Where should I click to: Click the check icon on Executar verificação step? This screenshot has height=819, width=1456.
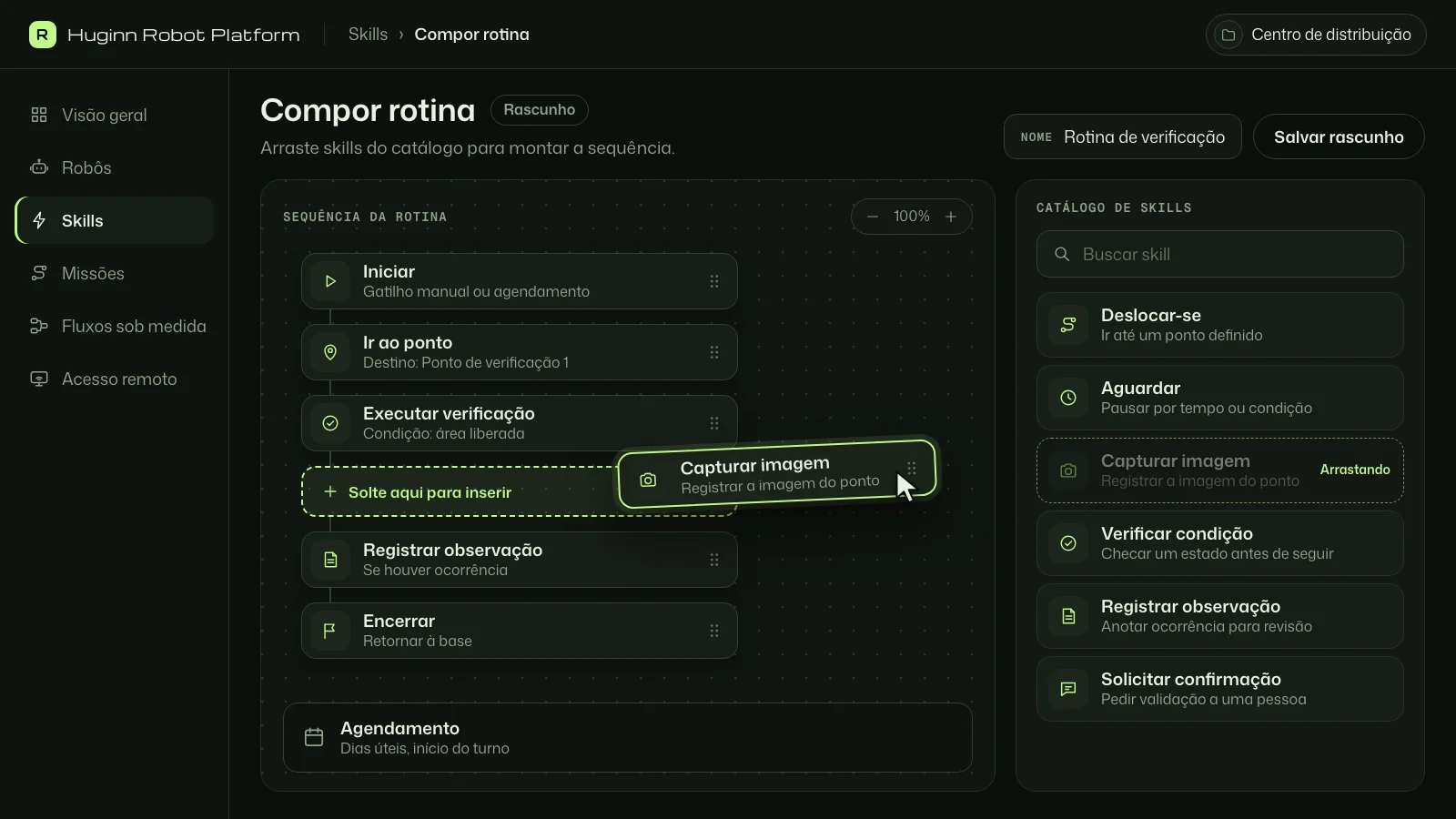[x=330, y=423]
